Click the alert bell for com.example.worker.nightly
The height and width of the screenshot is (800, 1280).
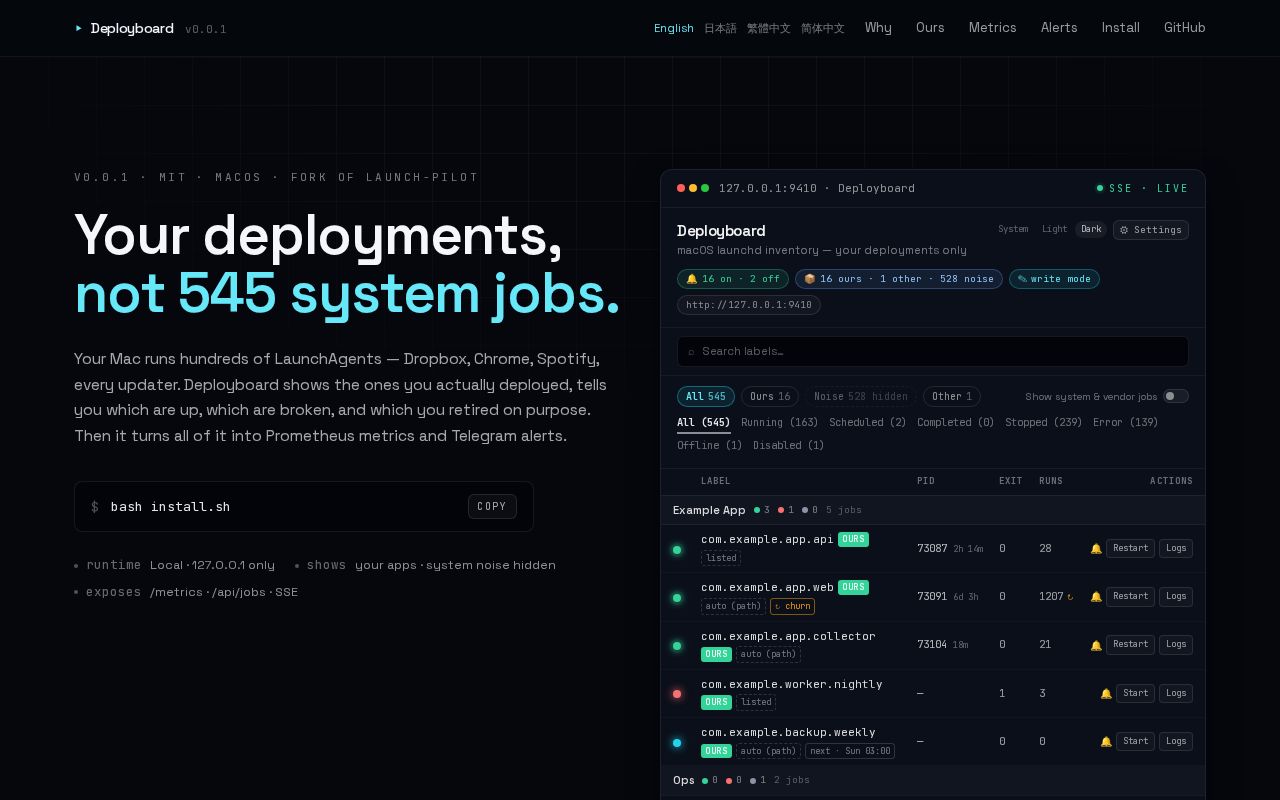1106,694
